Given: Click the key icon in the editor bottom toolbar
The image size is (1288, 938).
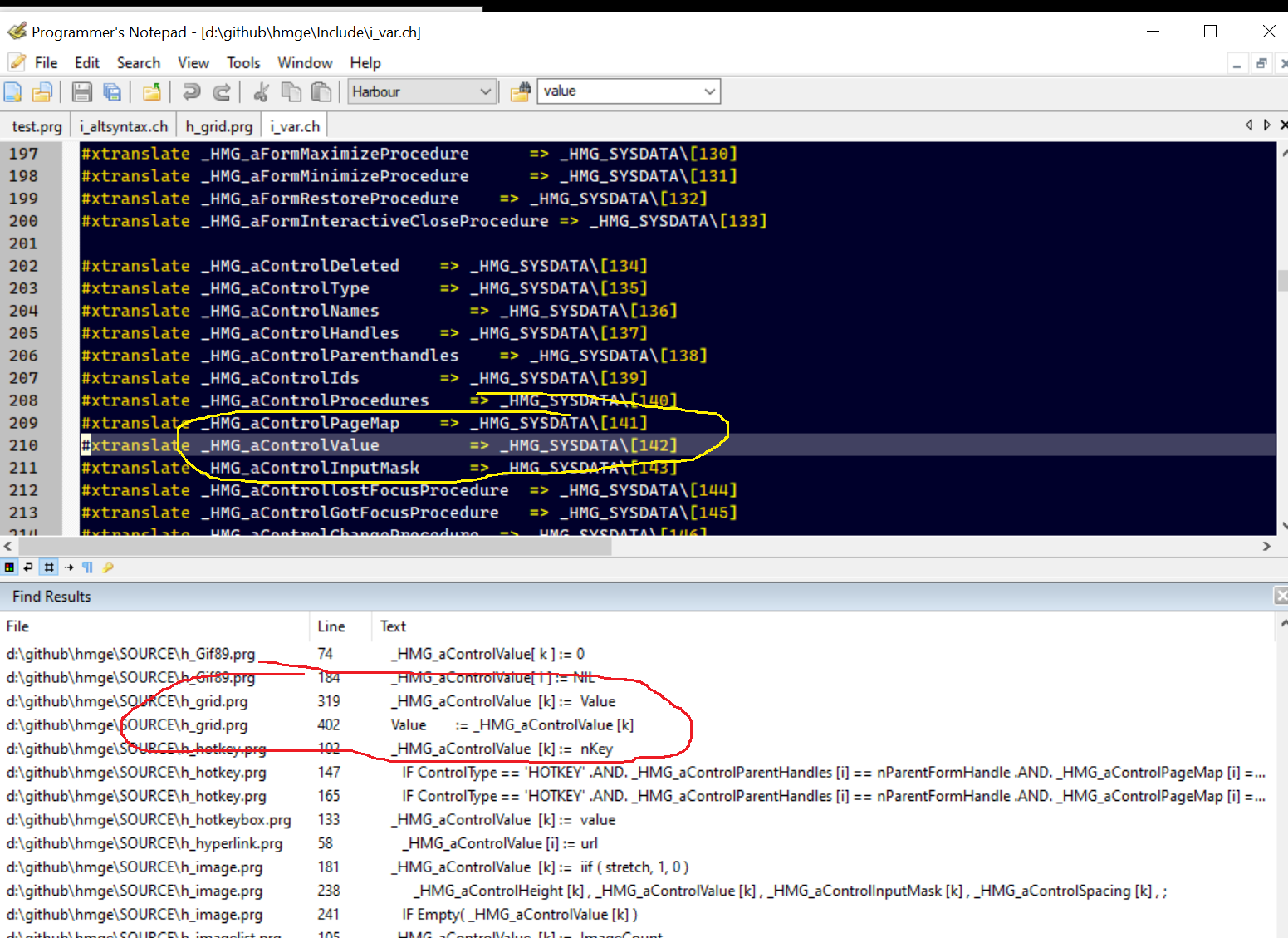Looking at the screenshot, I should point(108,567).
